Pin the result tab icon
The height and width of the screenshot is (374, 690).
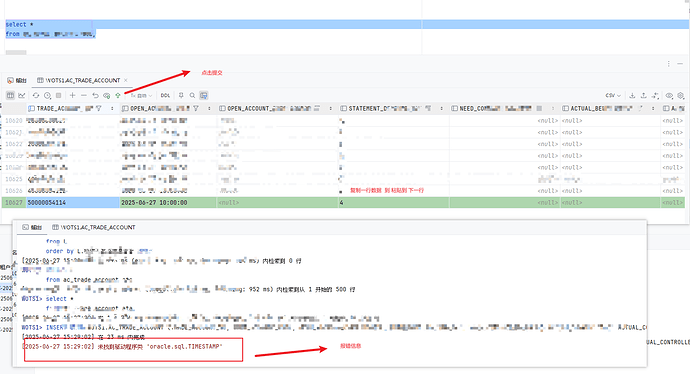[181, 95]
